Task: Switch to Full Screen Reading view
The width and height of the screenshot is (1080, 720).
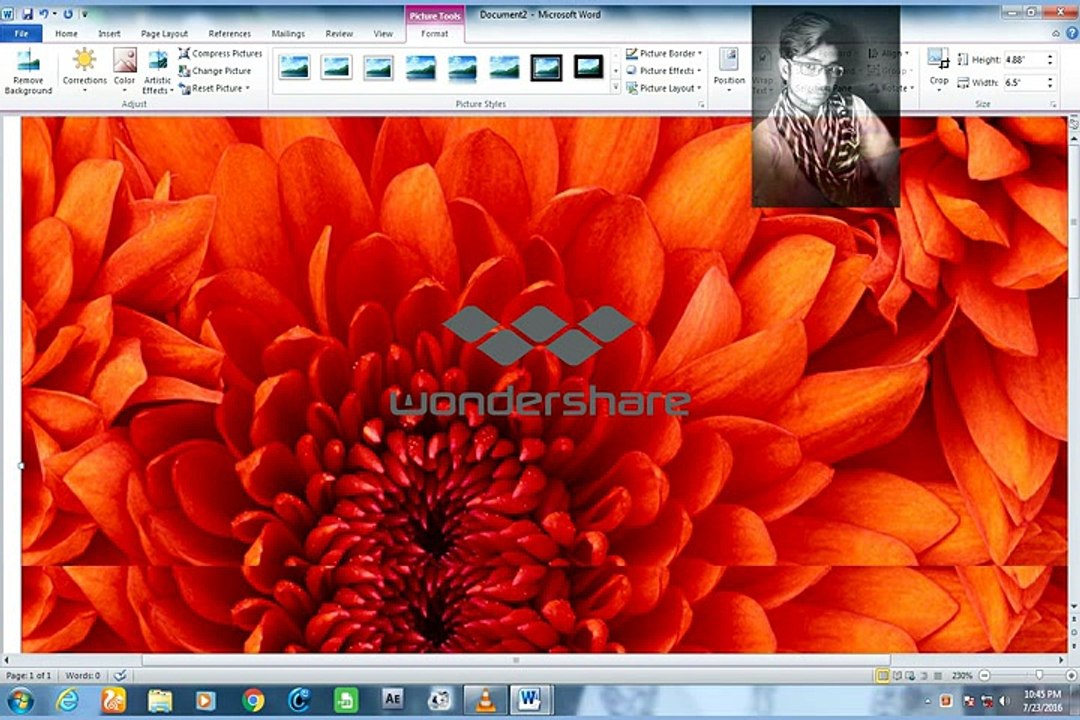Action: (x=897, y=676)
